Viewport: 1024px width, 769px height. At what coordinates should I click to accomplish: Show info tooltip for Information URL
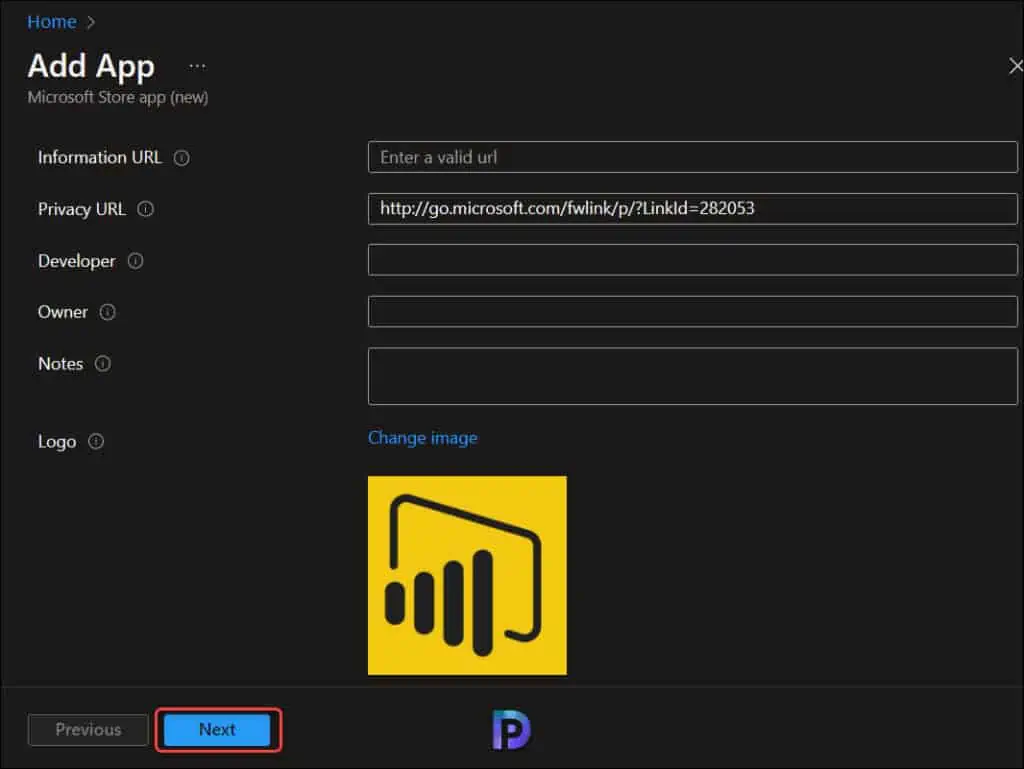pyautogui.click(x=182, y=158)
